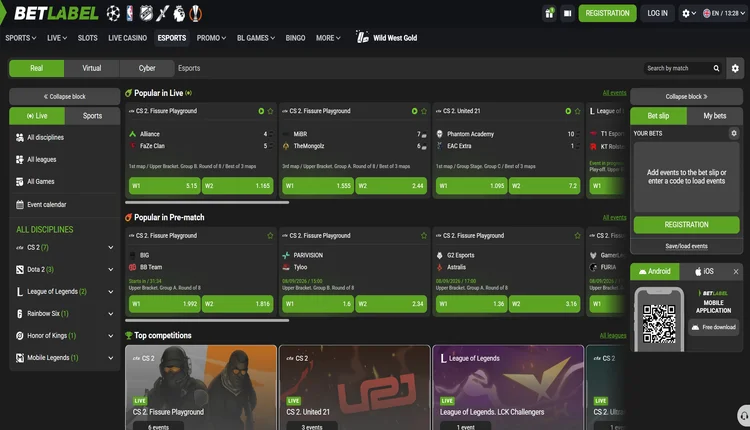The image size is (750, 430).
Task: Open site settings gear dropdown in header
Action: (x=689, y=13)
